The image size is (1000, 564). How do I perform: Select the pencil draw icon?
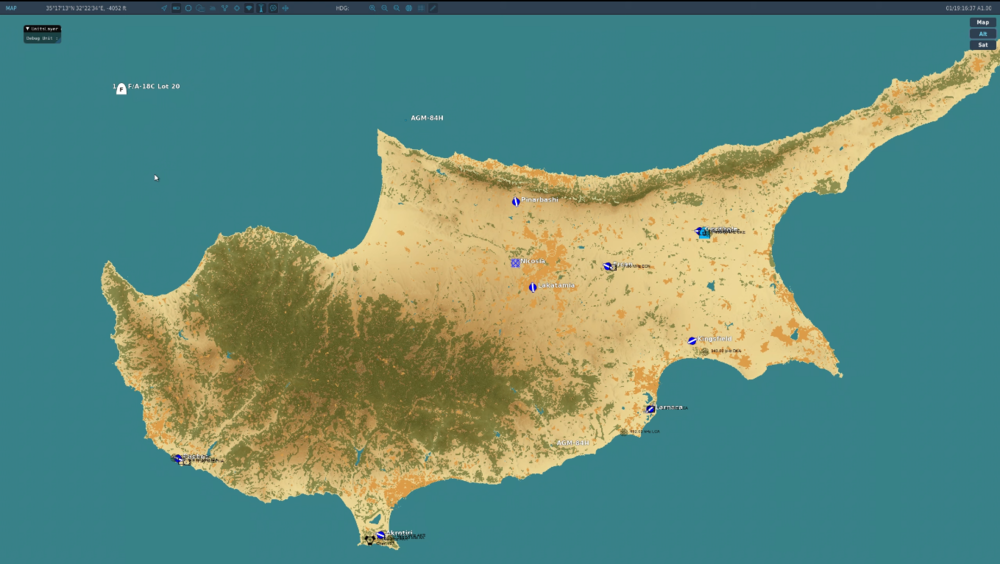tap(433, 8)
